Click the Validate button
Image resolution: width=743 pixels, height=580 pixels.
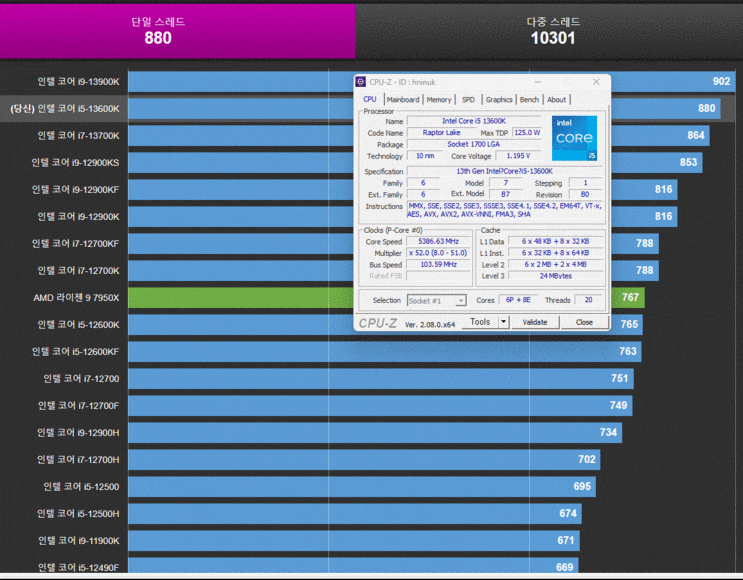[x=535, y=322]
